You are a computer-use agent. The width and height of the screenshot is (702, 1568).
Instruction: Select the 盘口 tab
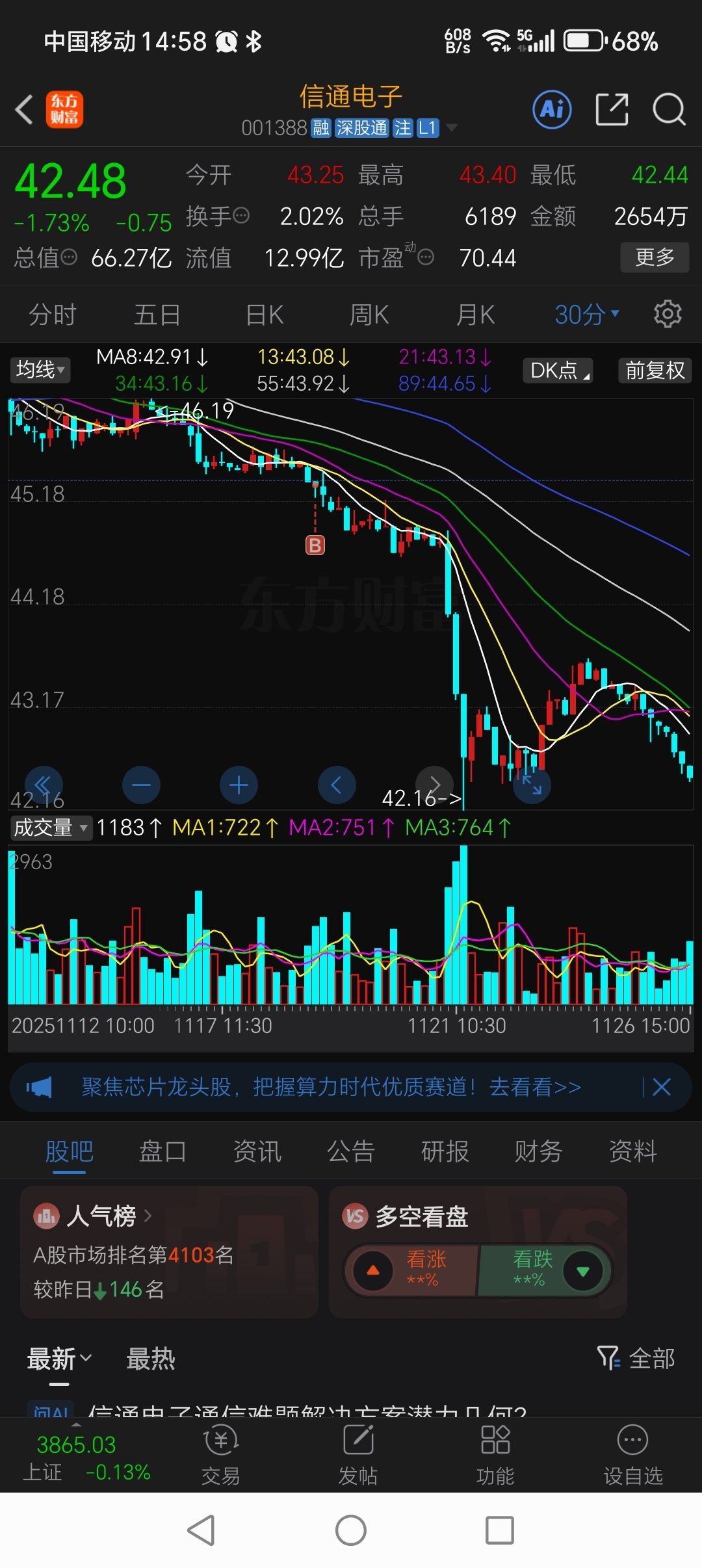(x=163, y=1151)
